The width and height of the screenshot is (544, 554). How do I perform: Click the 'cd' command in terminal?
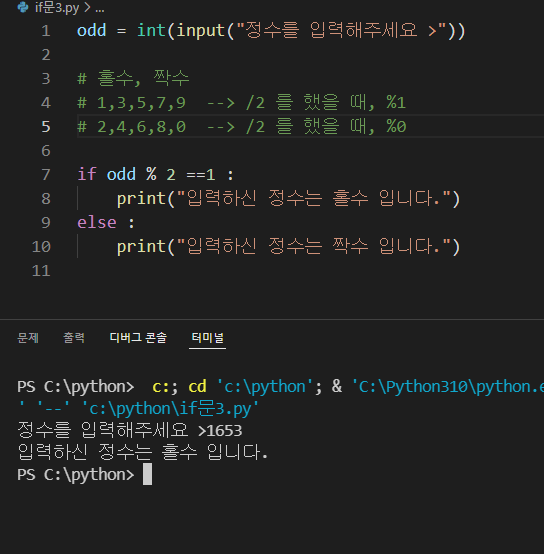[x=197, y=387]
